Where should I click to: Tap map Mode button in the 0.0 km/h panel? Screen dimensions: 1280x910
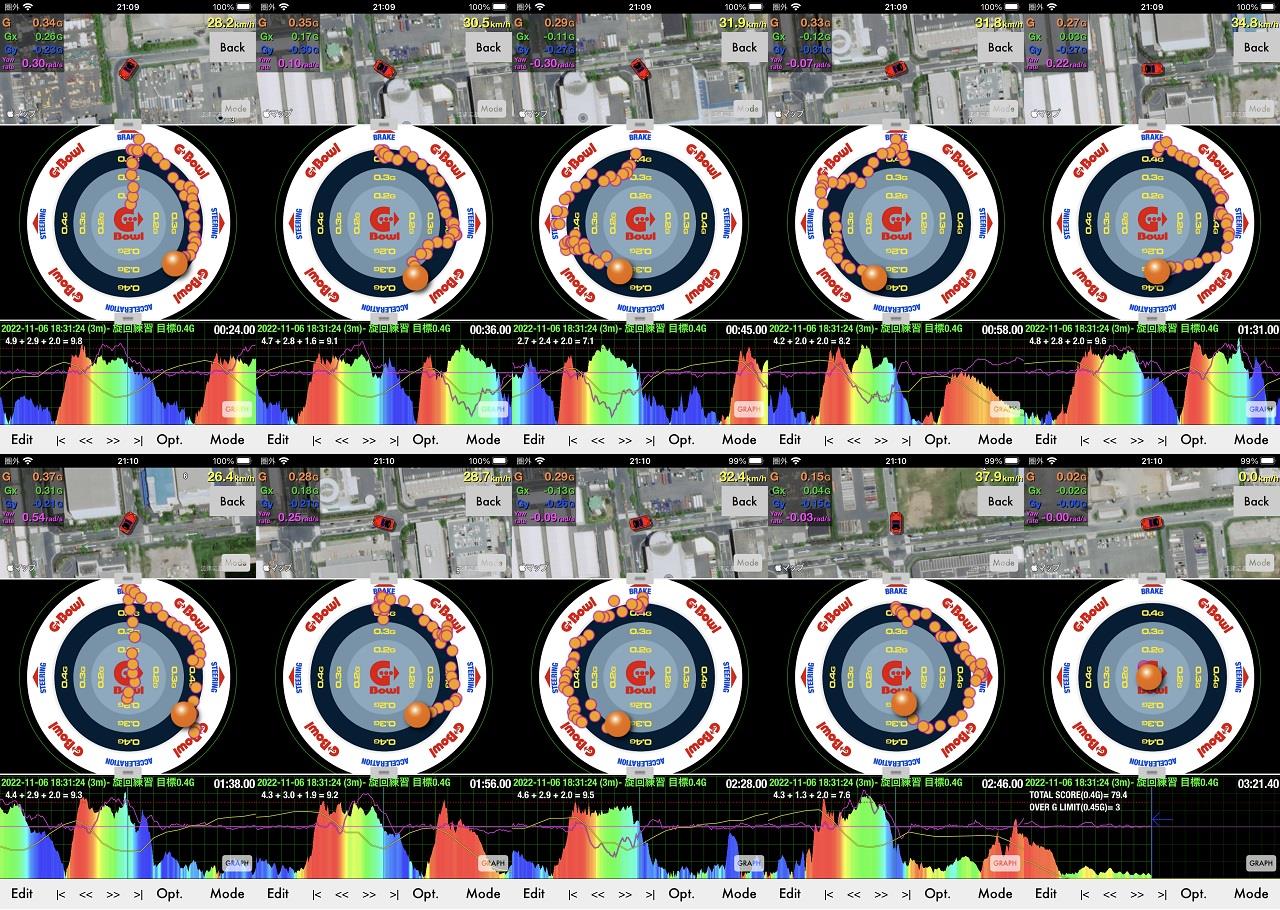click(1260, 563)
